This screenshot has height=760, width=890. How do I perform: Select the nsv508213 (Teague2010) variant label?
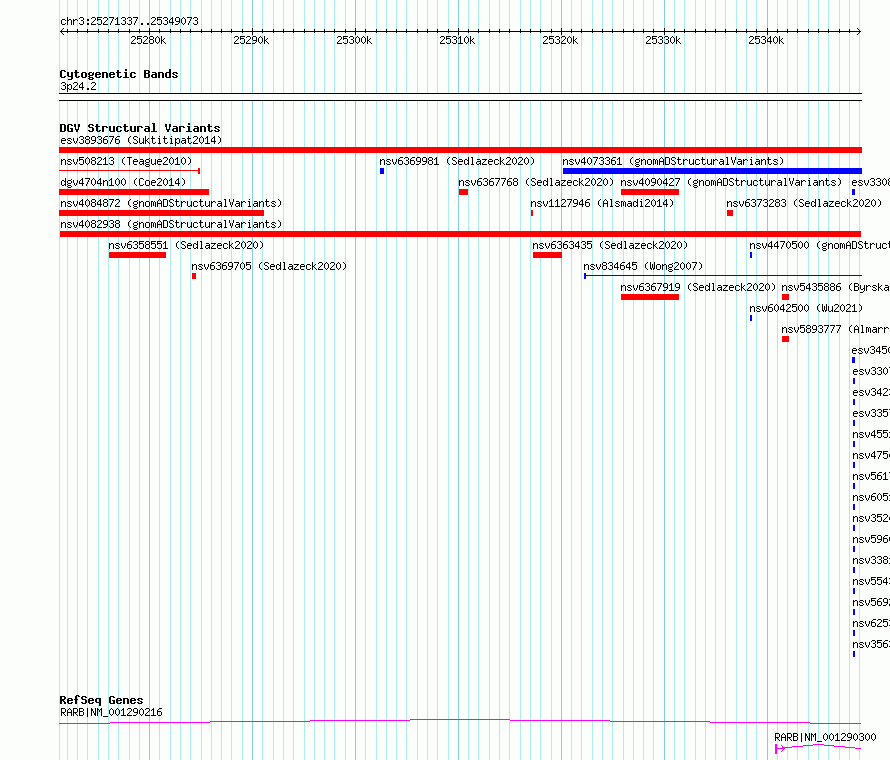point(126,161)
